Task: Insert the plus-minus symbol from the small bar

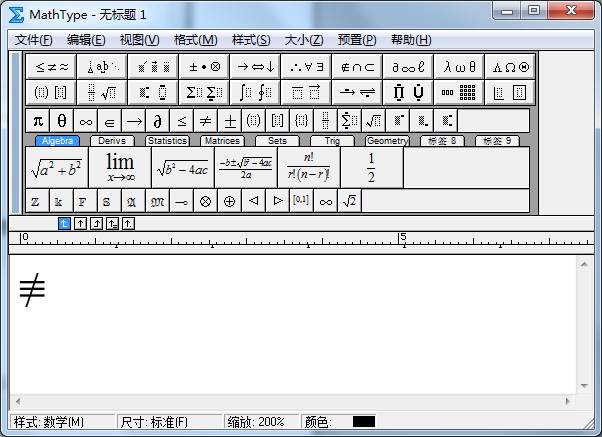Action: (x=229, y=121)
